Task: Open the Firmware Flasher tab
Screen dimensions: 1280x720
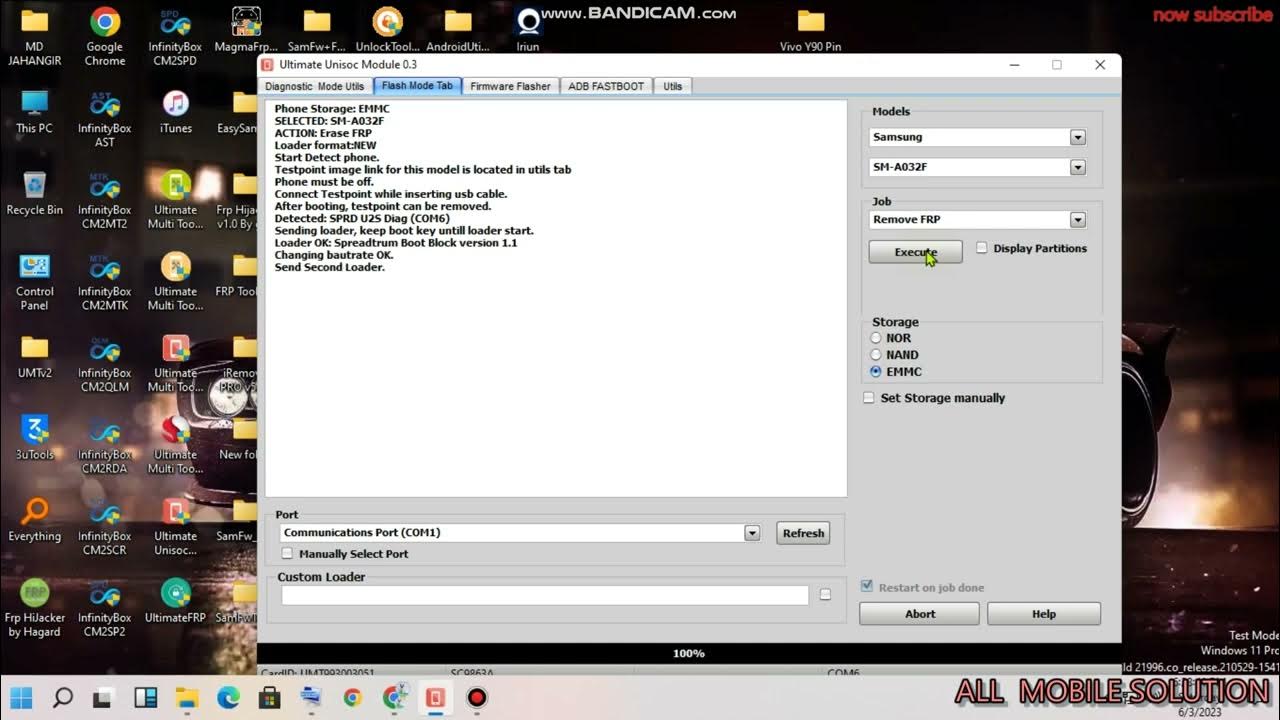Action: coord(510,86)
